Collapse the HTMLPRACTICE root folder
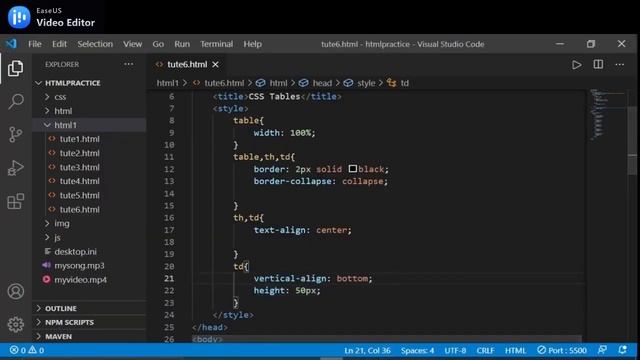This screenshot has width=640, height=360. [x=73, y=83]
